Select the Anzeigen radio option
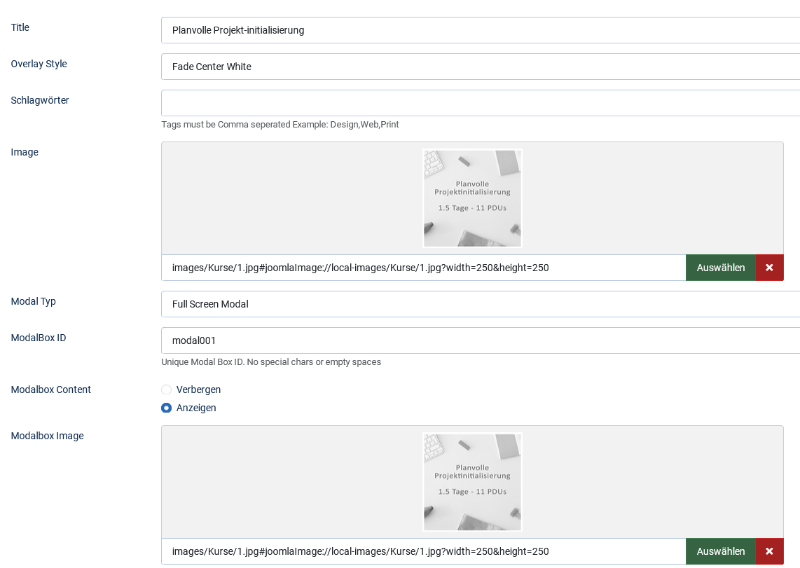This screenshot has height=568, width=800. [x=166, y=408]
